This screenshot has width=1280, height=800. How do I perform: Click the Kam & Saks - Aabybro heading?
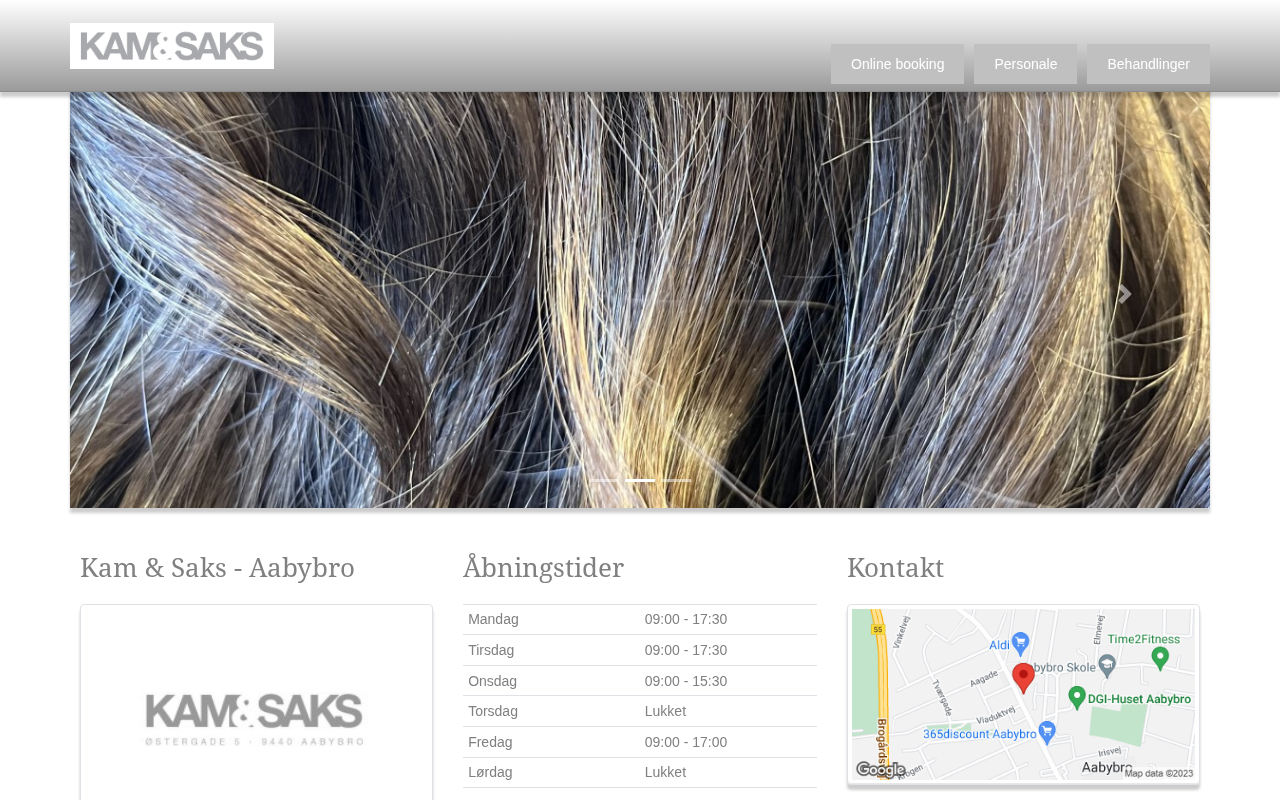click(x=217, y=568)
